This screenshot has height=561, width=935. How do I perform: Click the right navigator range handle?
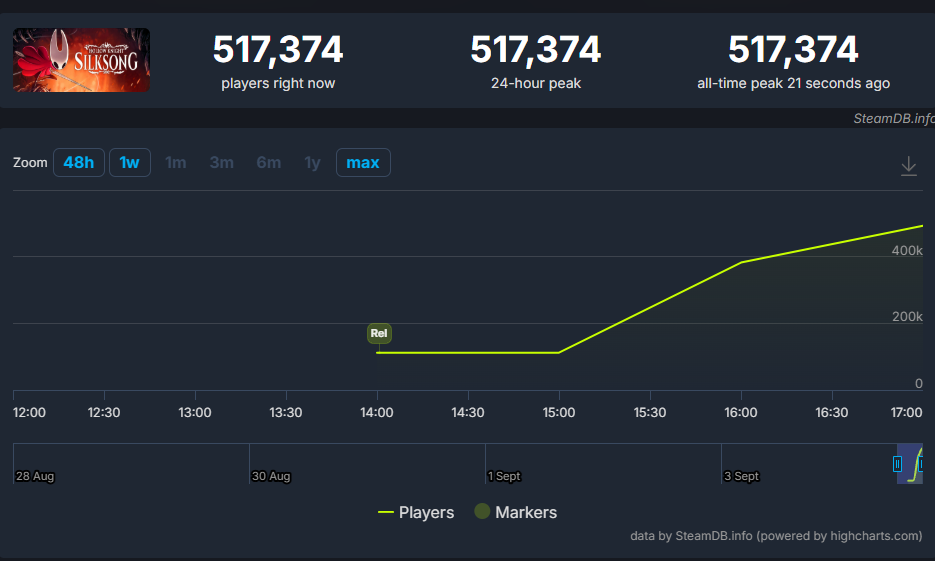tap(921, 464)
